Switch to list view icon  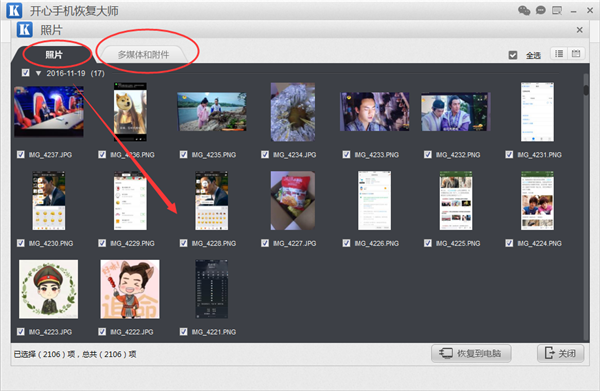[x=559, y=54]
